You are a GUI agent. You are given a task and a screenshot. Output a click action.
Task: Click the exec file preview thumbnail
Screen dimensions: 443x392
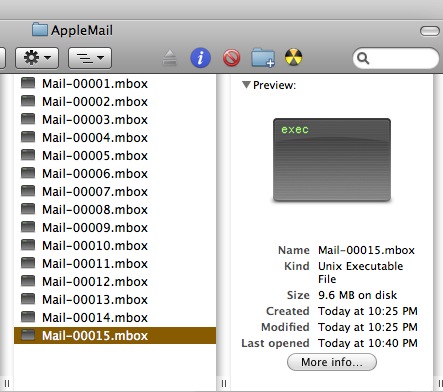coord(332,160)
